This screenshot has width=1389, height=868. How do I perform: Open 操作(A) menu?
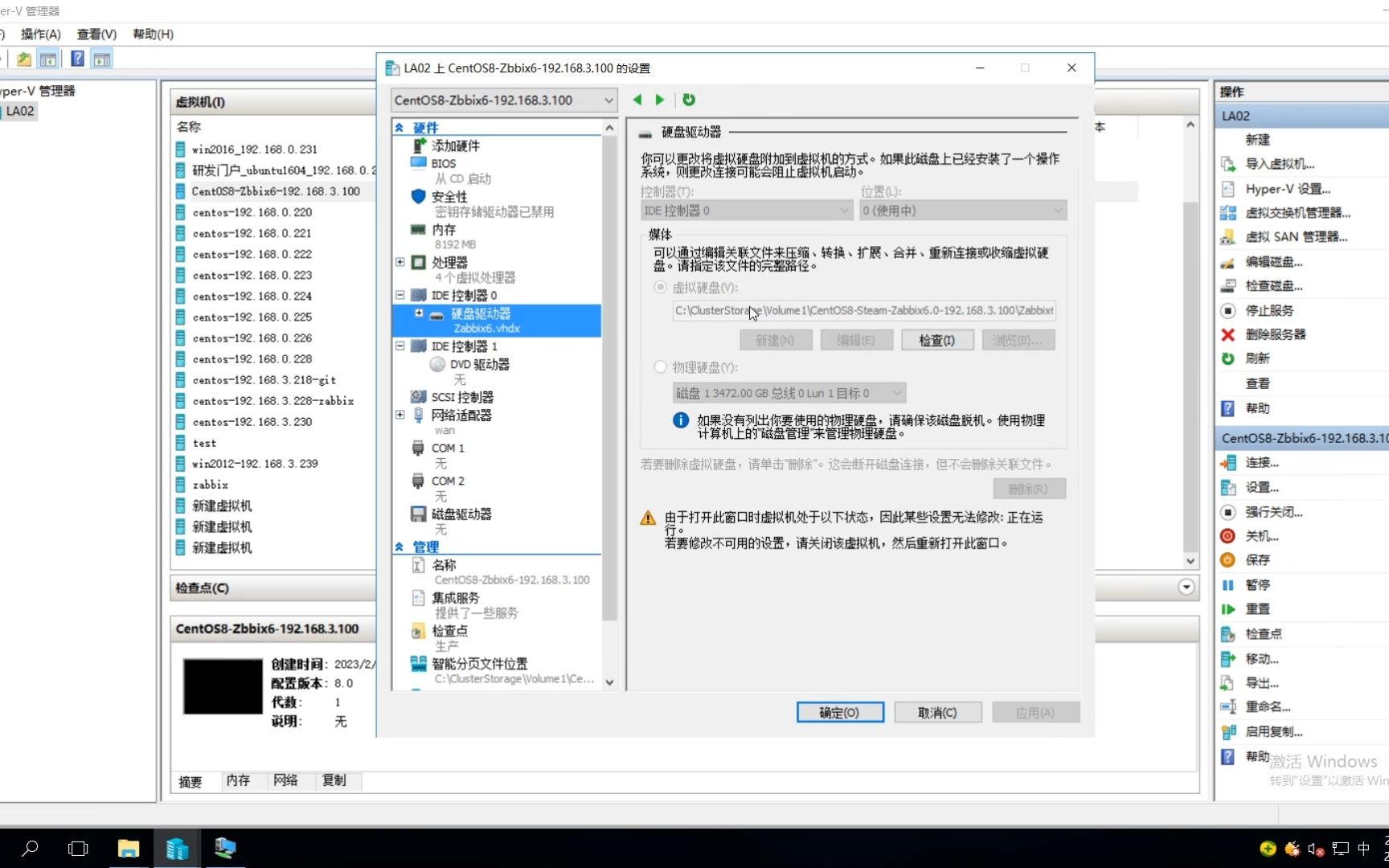40,34
